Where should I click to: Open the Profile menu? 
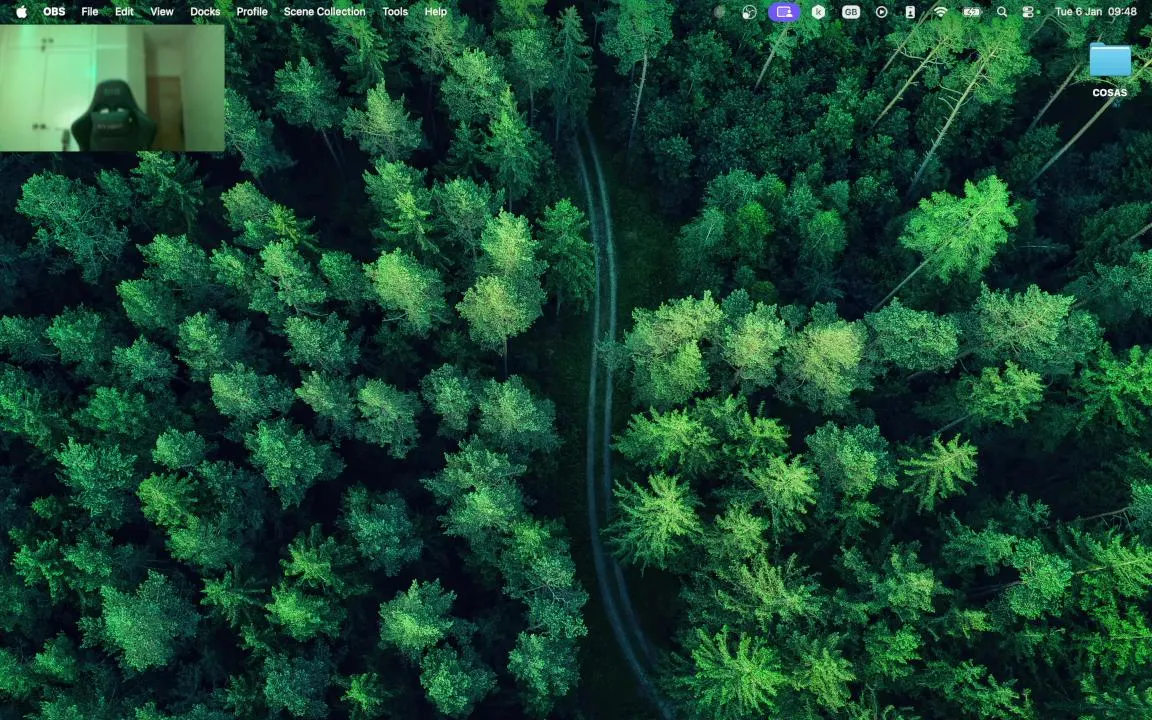click(x=252, y=12)
